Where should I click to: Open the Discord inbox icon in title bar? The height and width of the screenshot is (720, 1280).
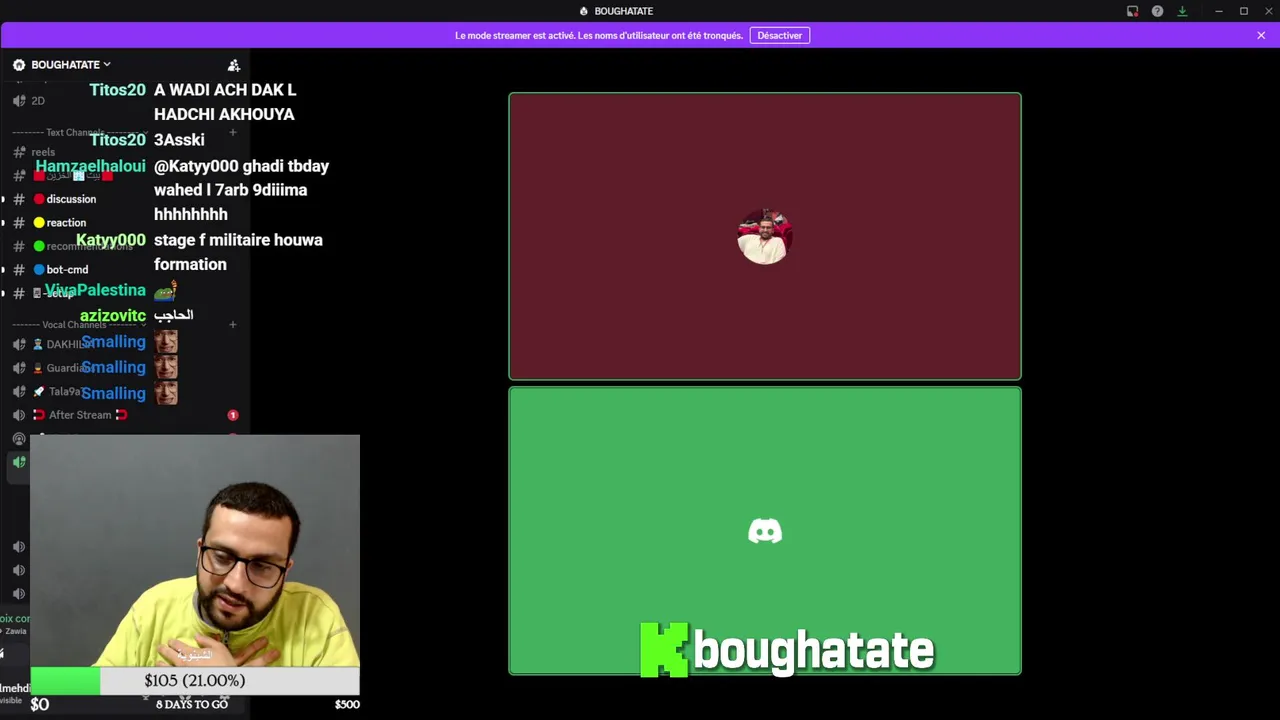pyautogui.click(x=1132, y=11)
